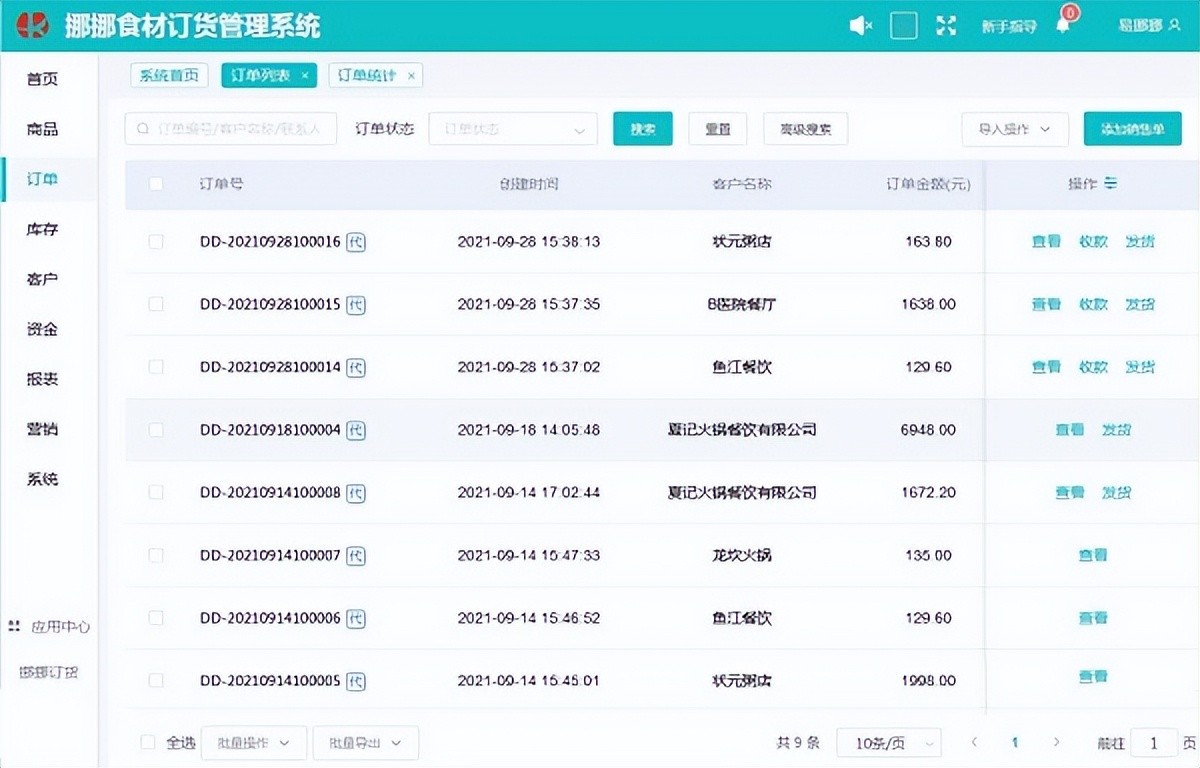The image size is (1200, 768).
Task: Enable the 全选 checkbox at the bottom
Action: (148, 742)
